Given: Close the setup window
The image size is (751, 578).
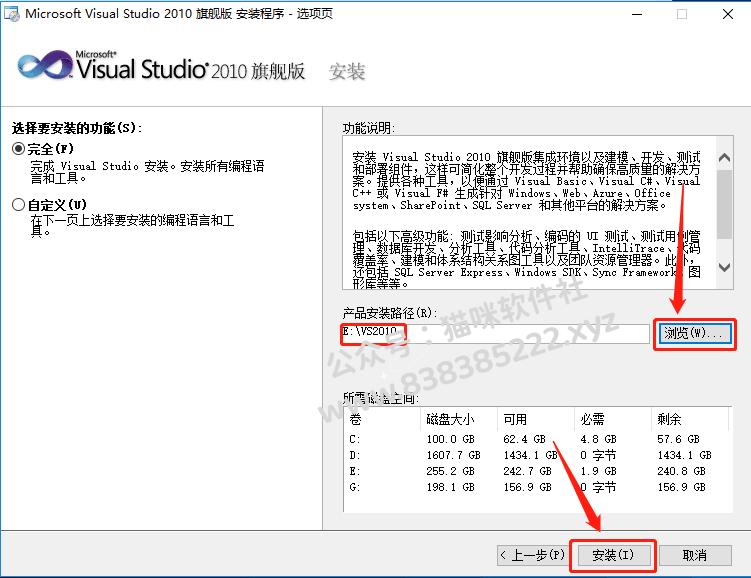Looking at the screenshot, I should click(x=728, y=14).
